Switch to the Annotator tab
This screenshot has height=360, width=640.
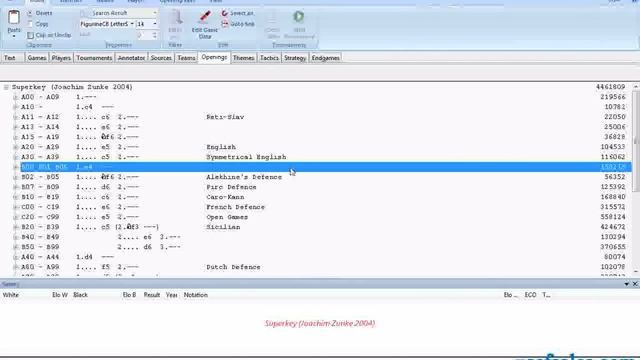[131, 58]
